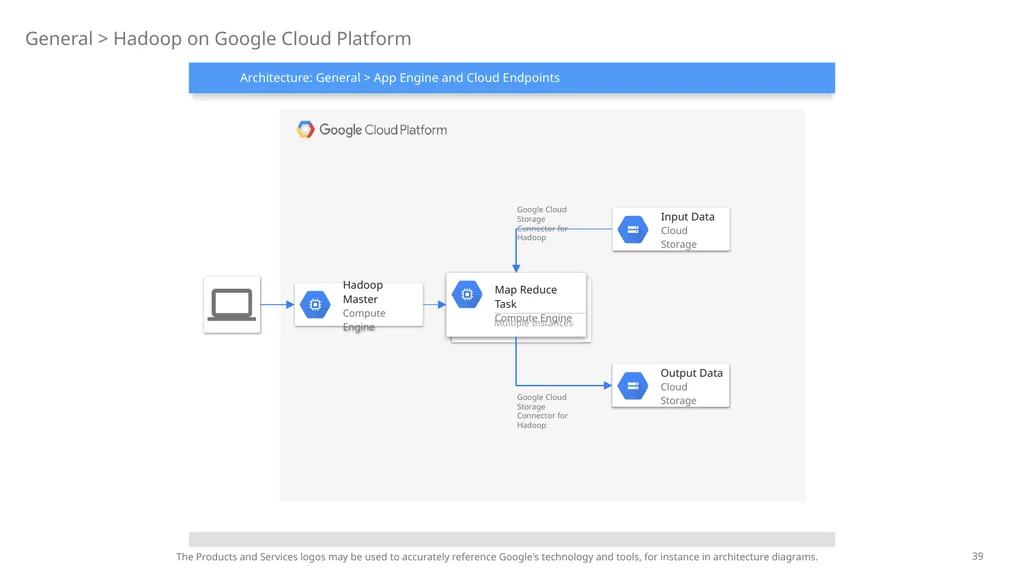This screenshot has width=1024, height=576.
Task: Click the Input Data Cloud Storage icon
Action: 633,229
